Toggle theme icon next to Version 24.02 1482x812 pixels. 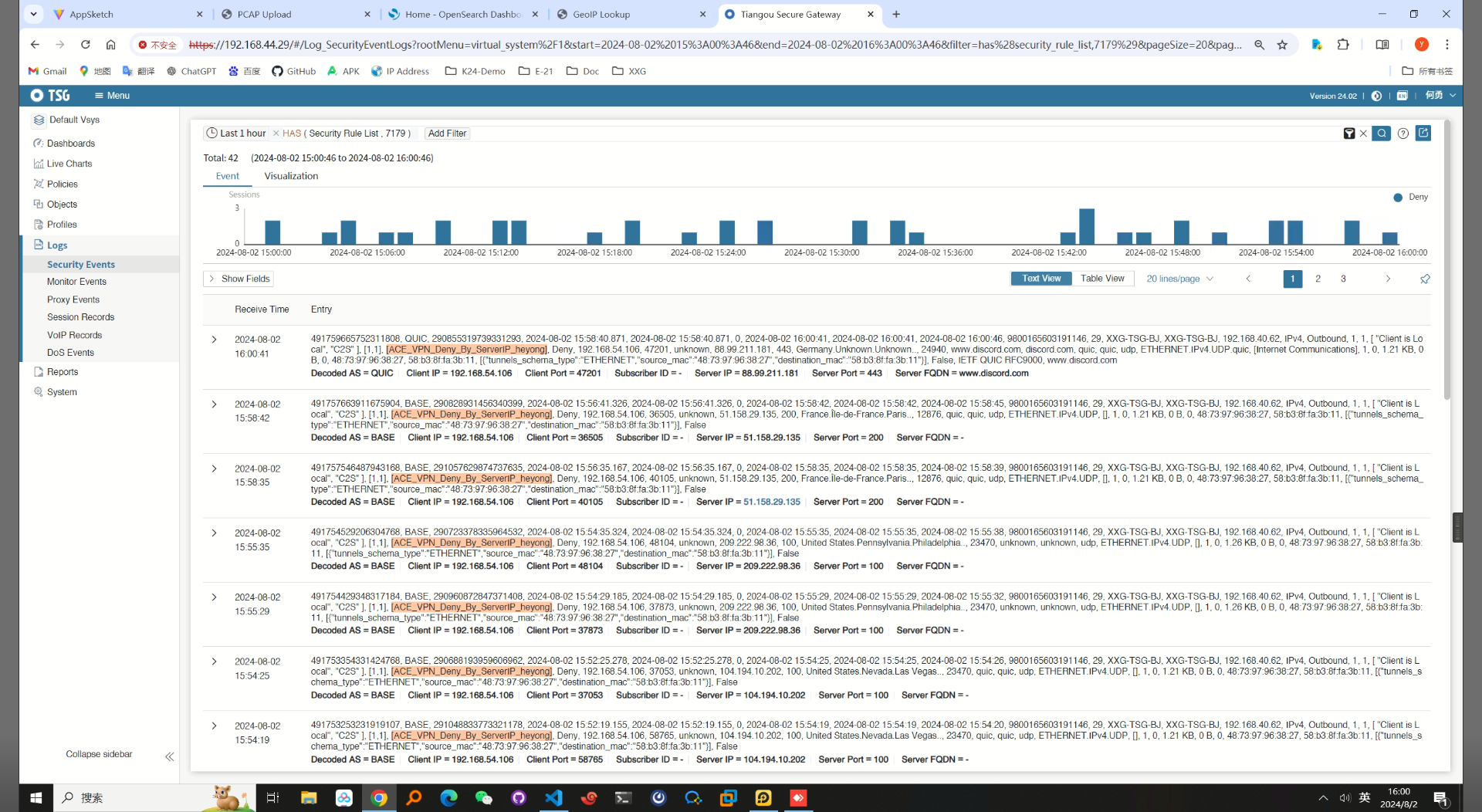click(x=1376, y=96)
